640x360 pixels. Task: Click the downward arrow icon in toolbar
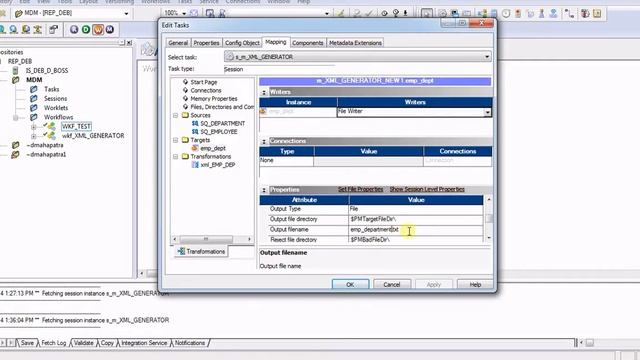coord(406,13)
